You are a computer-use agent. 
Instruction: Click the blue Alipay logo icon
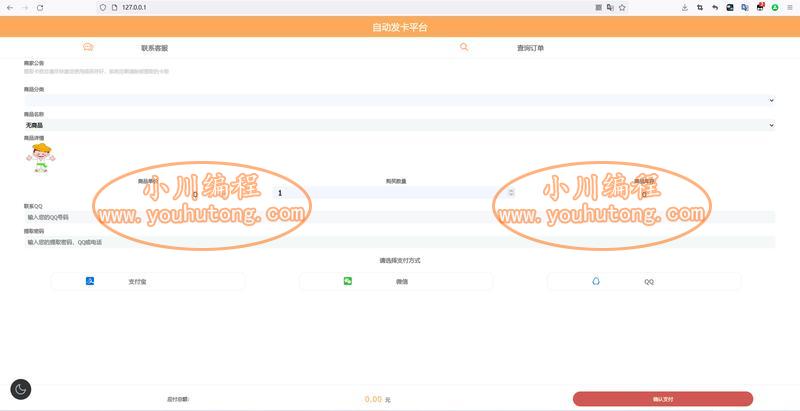point(90,281)
